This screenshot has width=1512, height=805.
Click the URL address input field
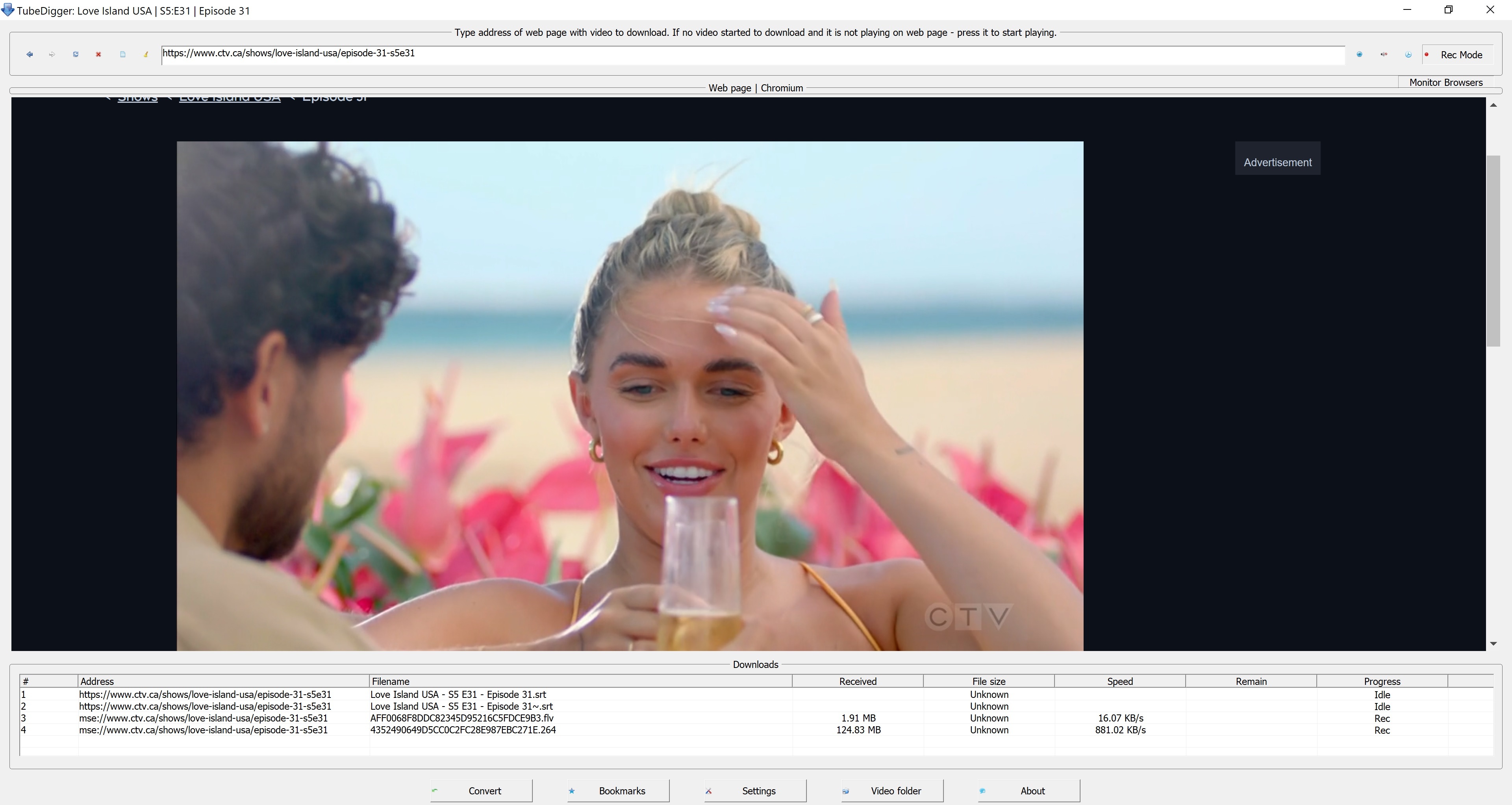click(x=752, y=55)
